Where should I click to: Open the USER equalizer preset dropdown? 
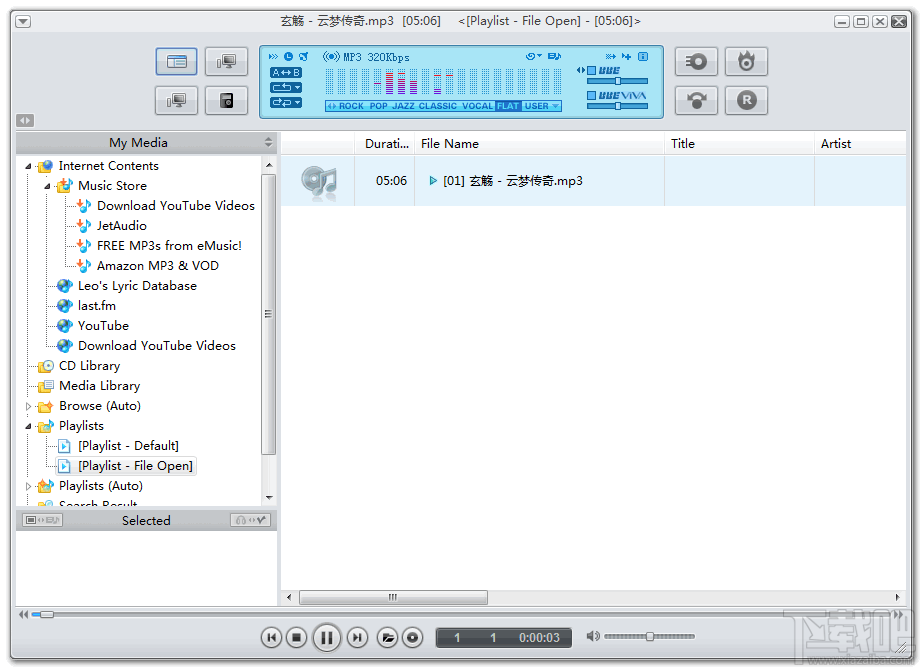pos(542,106)
